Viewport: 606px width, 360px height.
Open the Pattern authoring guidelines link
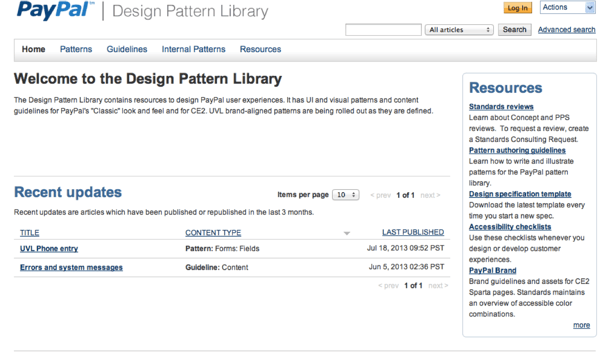point(517,150)
